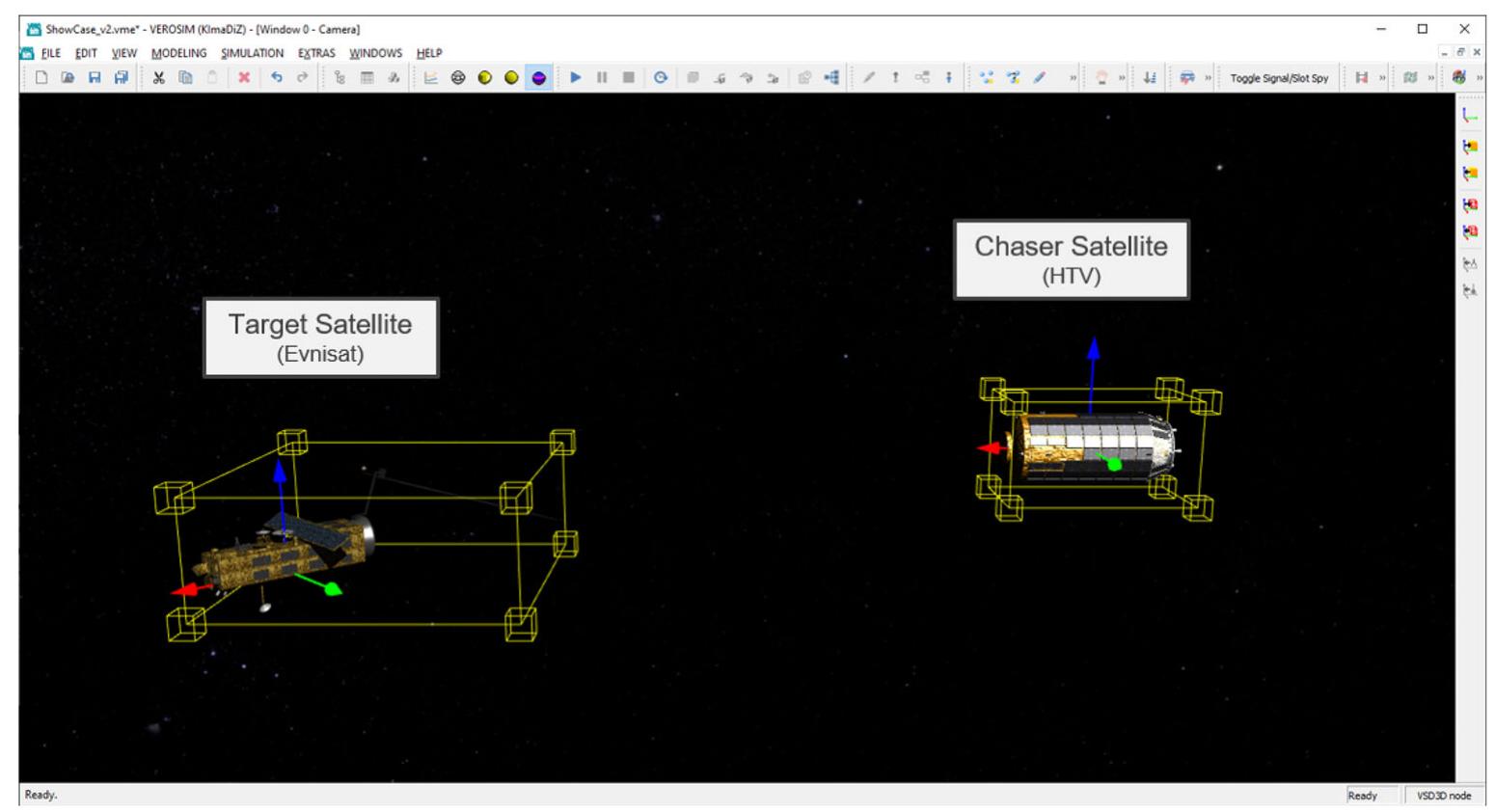Image resolution: width=1495 pixels, height=812 pixels.
Task: Open the FILE menu
Action: (51, 53)
